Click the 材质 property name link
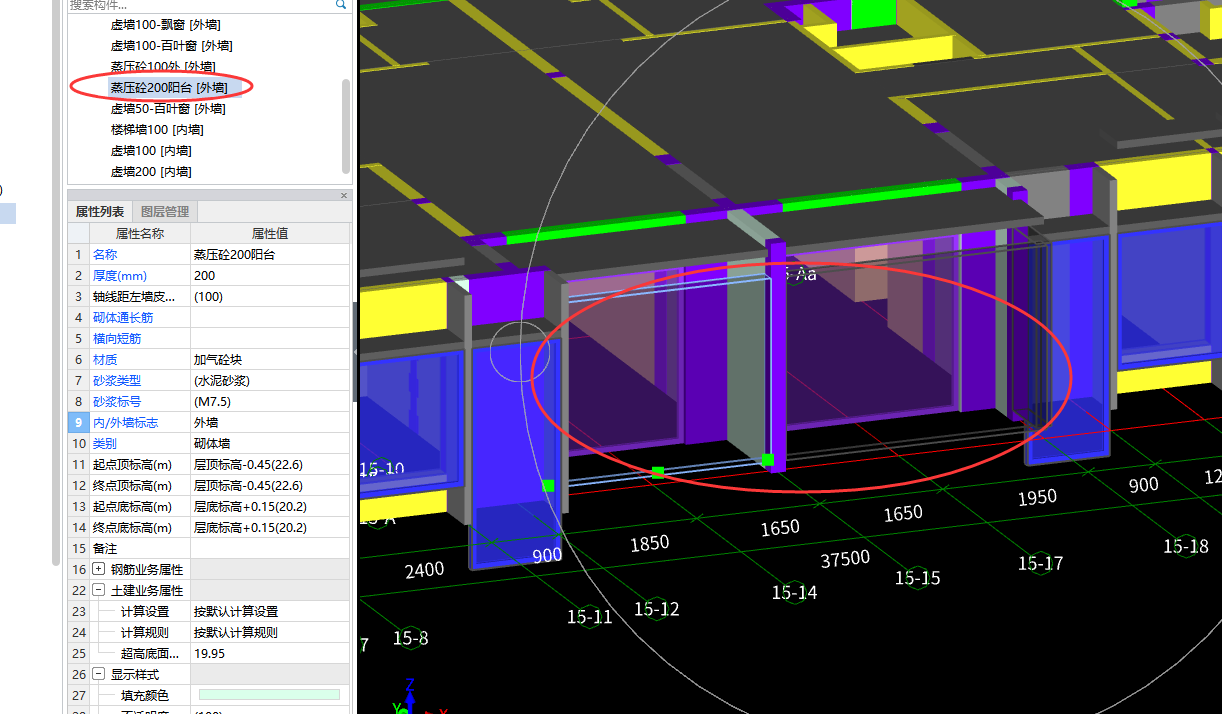Screen dimensions: 1222x714 104,359
